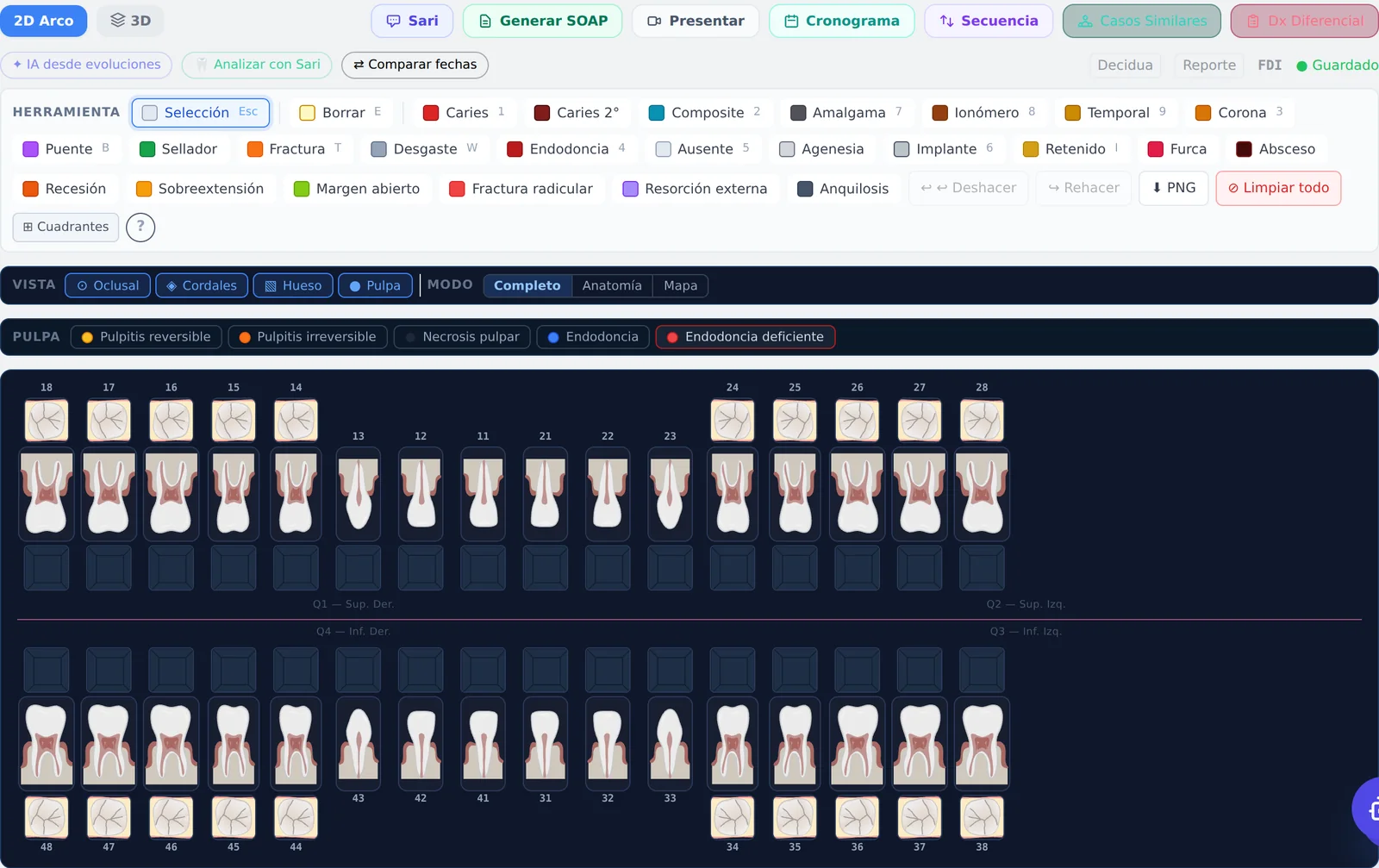Open the Reporte option

pos(1208,65)
